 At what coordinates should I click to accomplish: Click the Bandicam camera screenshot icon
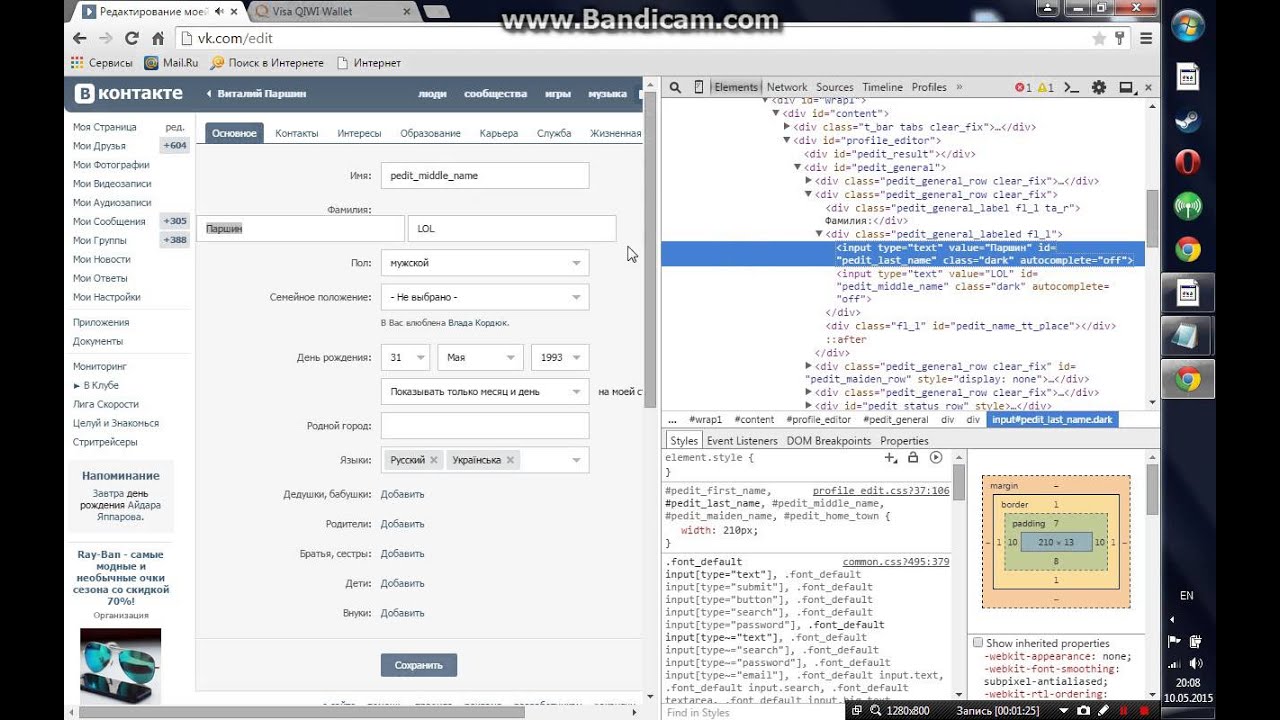pyautogui.click(x=1083, y=710)
